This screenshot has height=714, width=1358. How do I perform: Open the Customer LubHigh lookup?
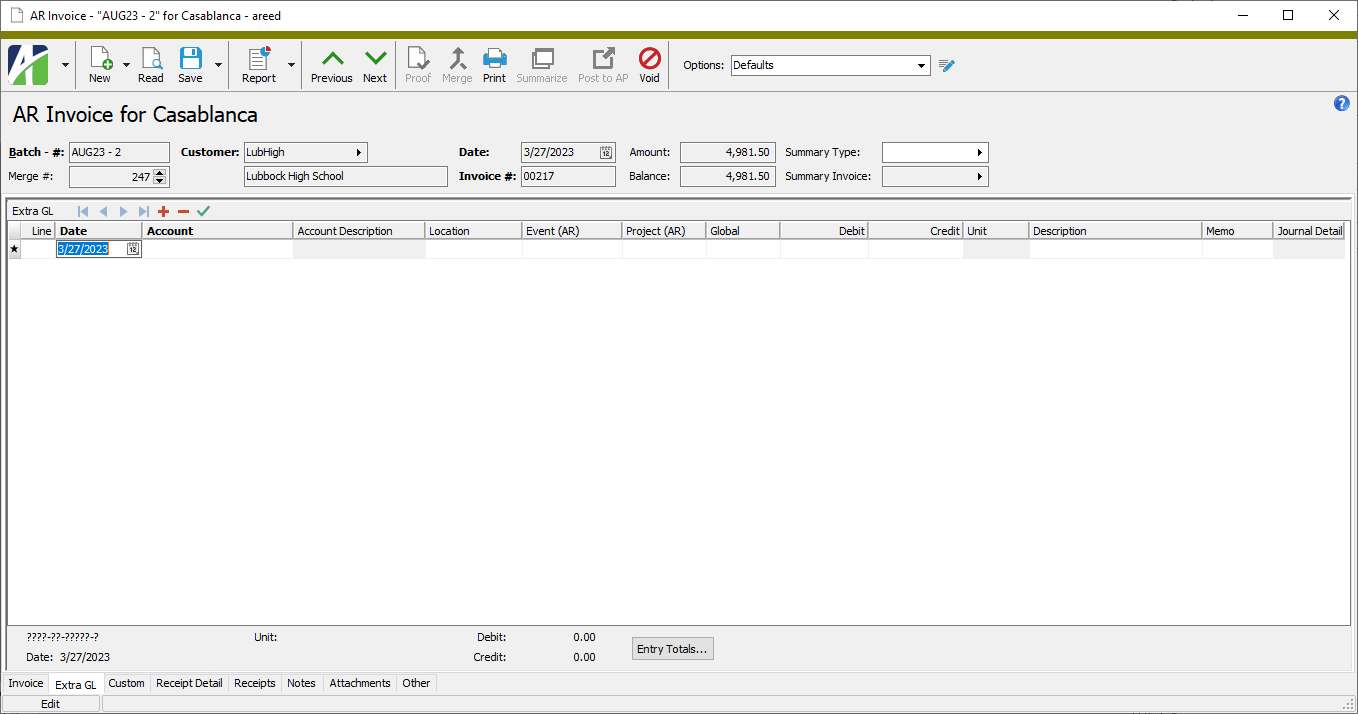(360, 152)
